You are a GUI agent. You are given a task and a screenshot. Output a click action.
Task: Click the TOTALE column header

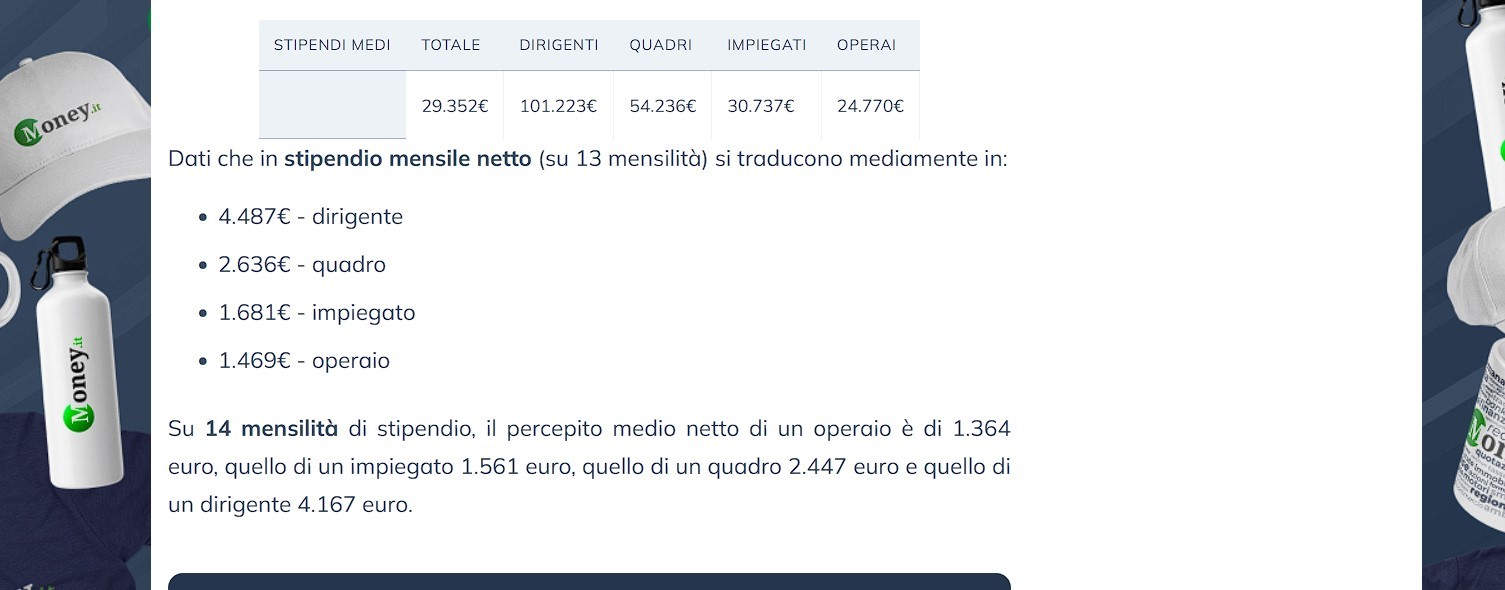(x=451, y=45)
